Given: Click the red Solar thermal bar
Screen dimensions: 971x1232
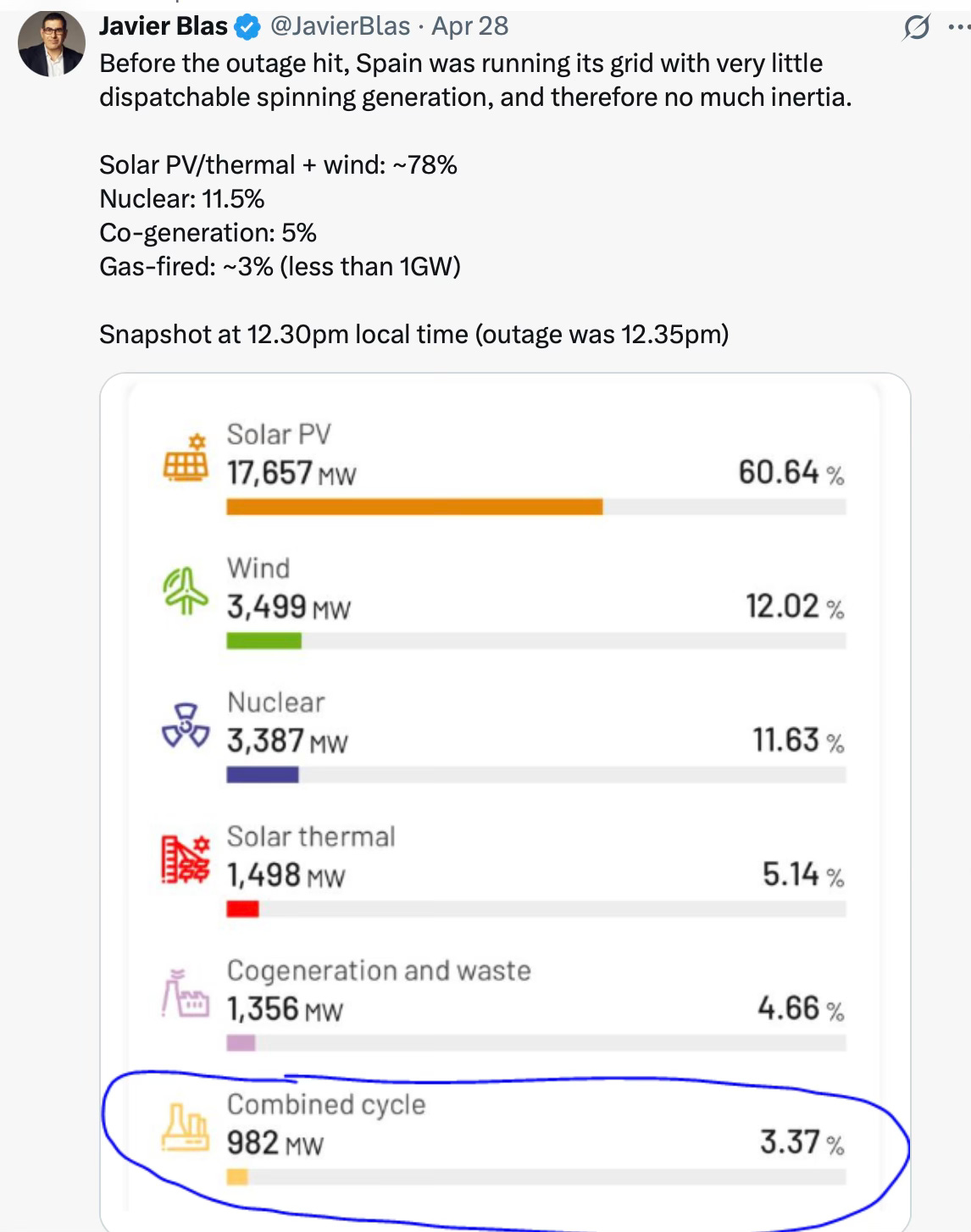Looking at the screenshot, I should (242, 909).
